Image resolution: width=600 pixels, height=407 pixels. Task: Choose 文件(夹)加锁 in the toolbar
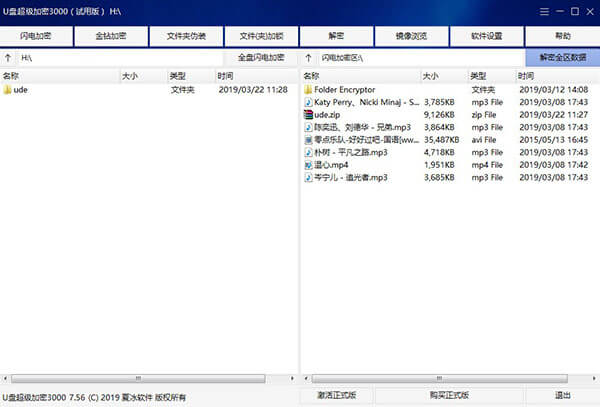click(261, 36)
